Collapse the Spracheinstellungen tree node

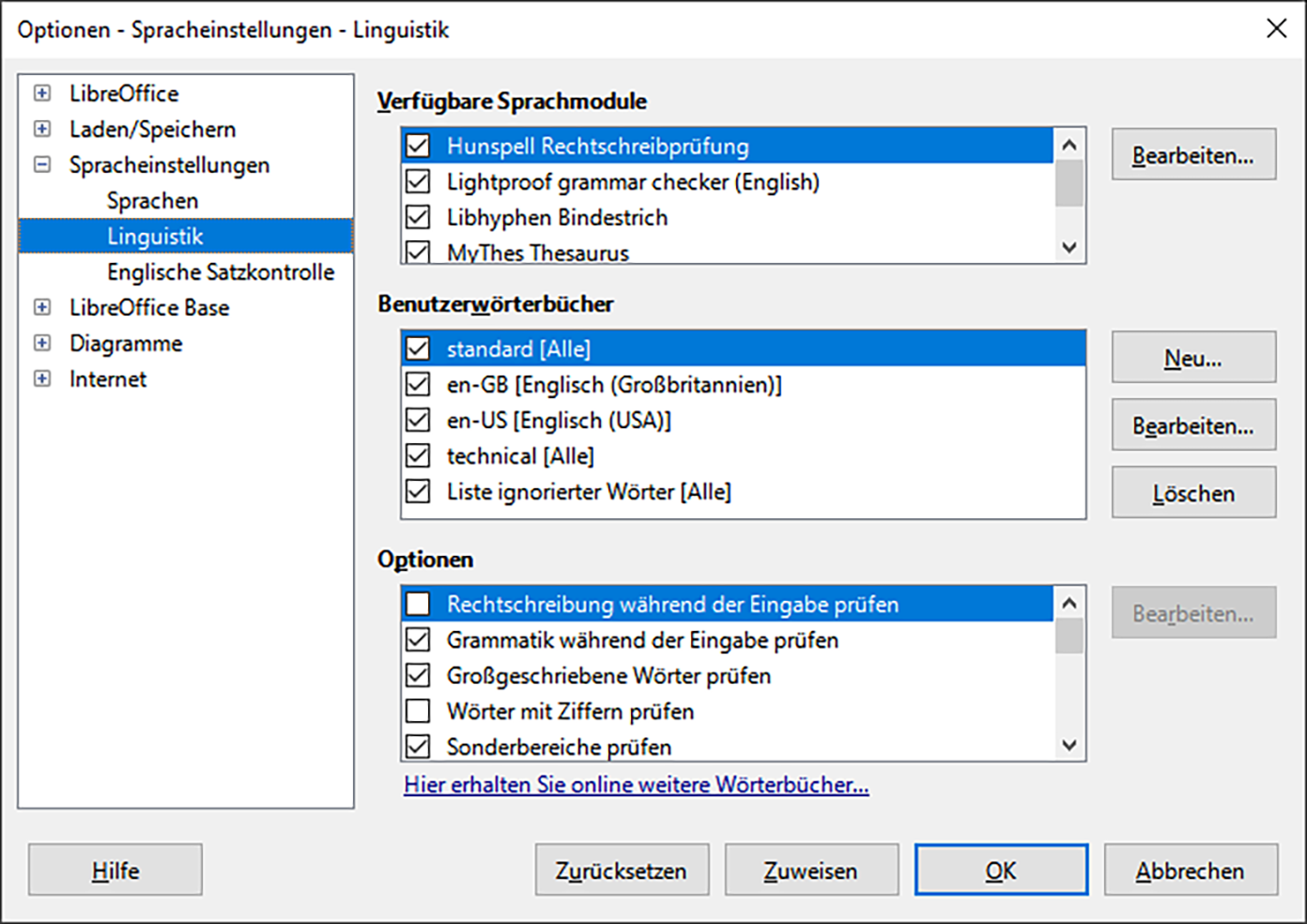click(42, 164)
